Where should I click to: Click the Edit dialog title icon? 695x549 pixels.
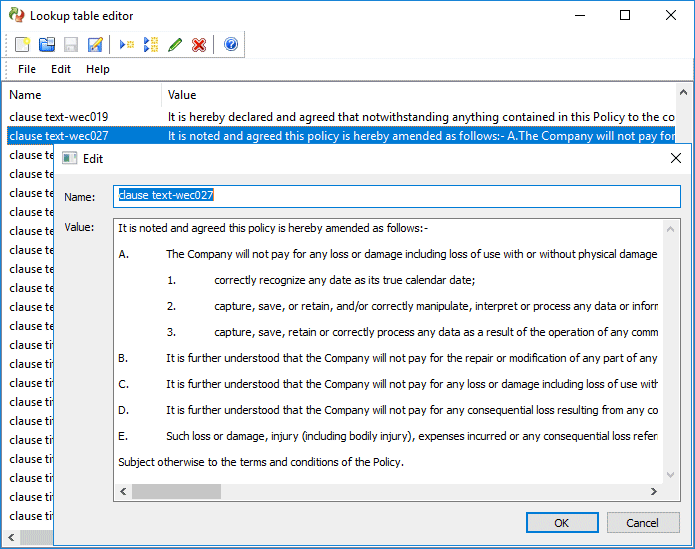click(70, 158)
